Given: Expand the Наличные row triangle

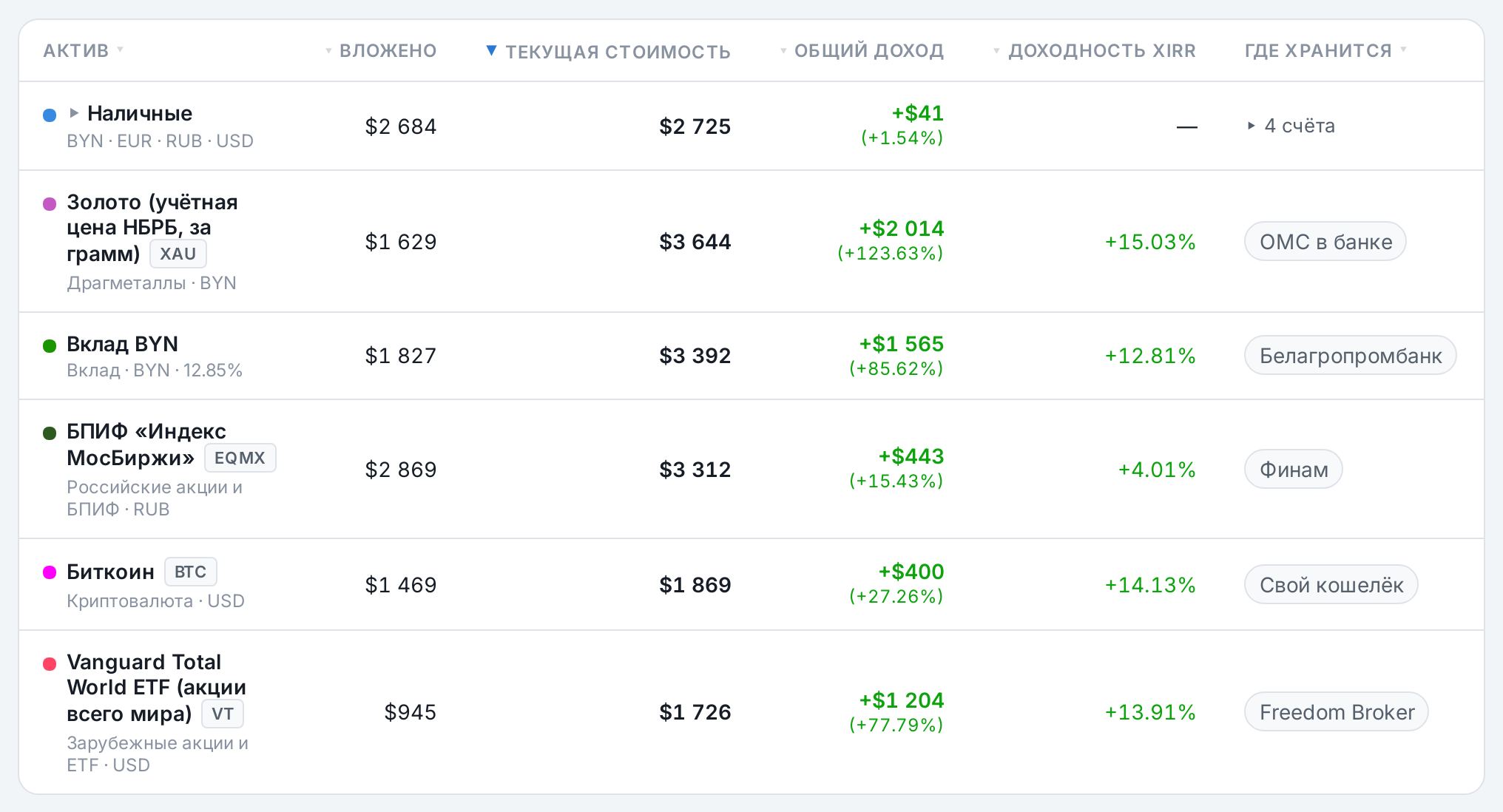Looking at the screenshot, I should (74, 113).
